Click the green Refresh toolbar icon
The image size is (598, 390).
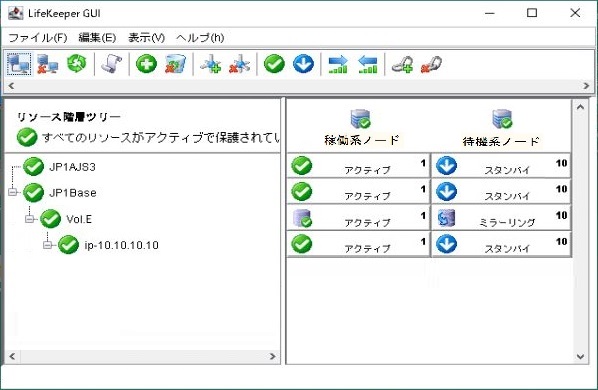(77, 63)
